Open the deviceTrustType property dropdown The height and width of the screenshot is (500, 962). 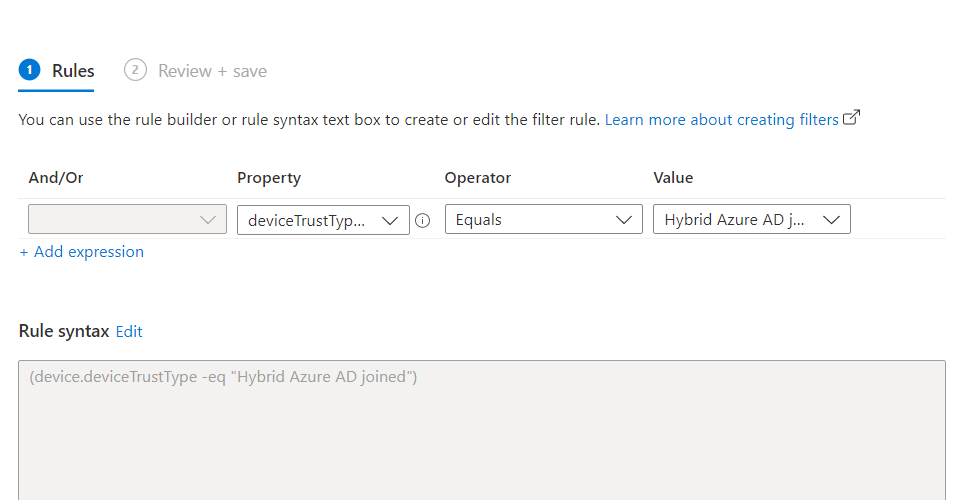tap(323, 220)
